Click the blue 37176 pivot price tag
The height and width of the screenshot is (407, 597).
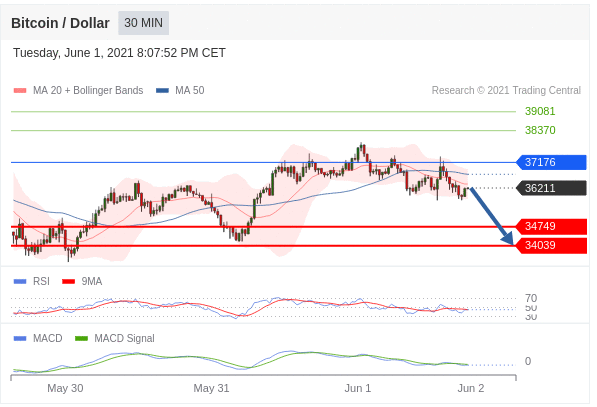click(551, 162)
